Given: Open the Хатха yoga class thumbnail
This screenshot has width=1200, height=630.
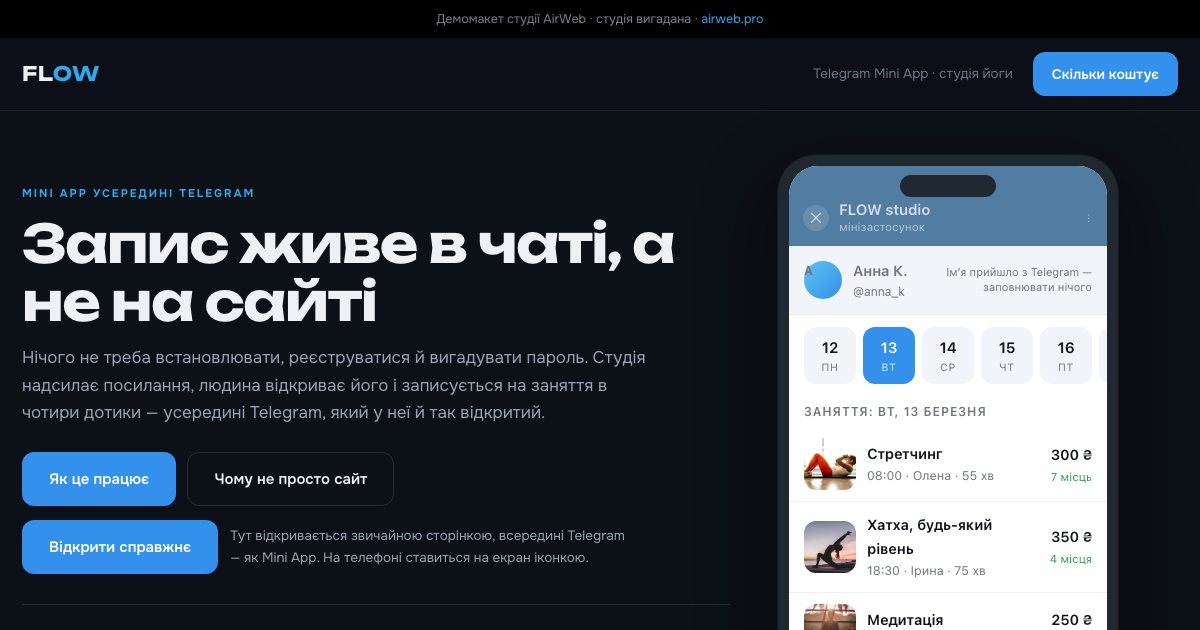Looking at the screenshot, I should (x=830, y=547).
